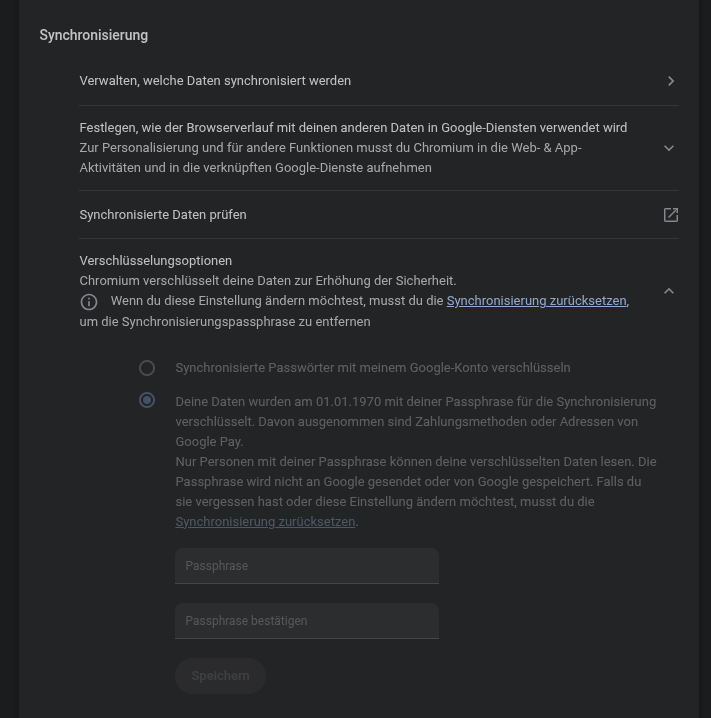The height and width of the screenshot is (718, 711).
Task: Click the "Synchronisierung" section heading
Action: [94, 36]
